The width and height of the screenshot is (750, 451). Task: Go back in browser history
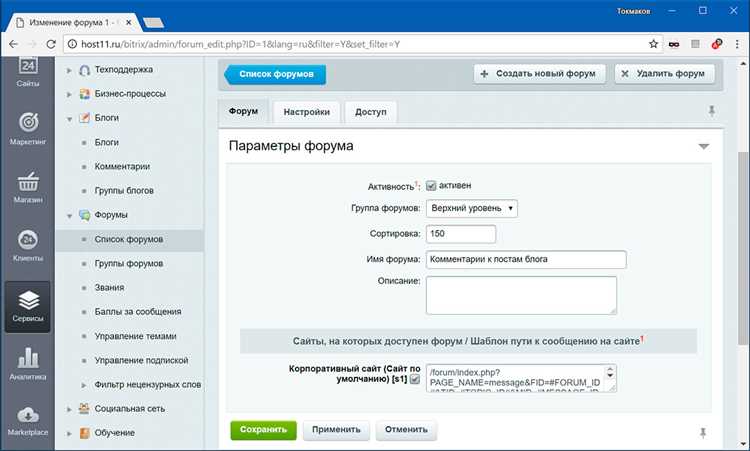[13, 44]
